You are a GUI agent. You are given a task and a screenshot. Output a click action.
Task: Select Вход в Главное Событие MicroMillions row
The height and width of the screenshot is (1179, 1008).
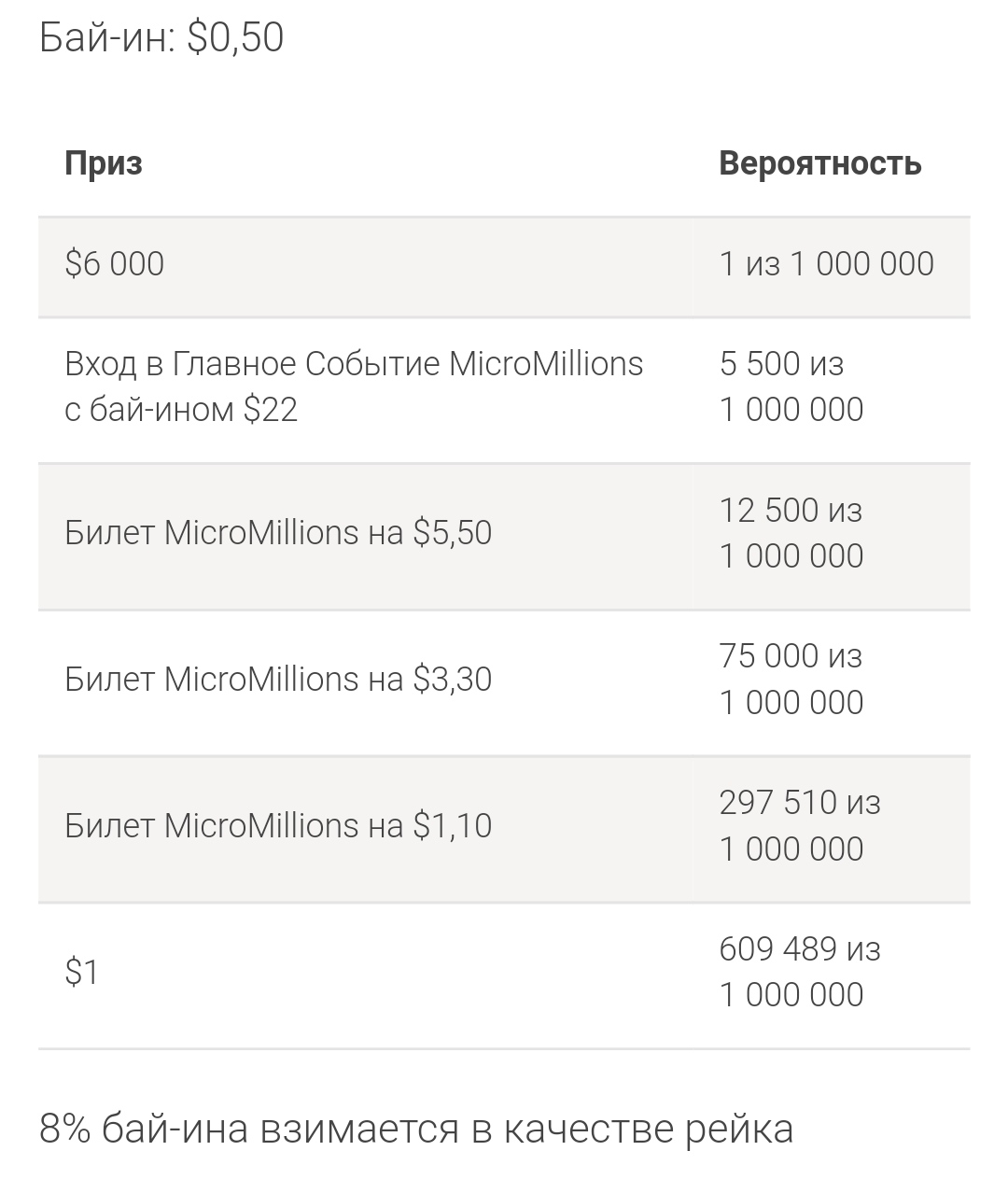click(x=504, y=386)
